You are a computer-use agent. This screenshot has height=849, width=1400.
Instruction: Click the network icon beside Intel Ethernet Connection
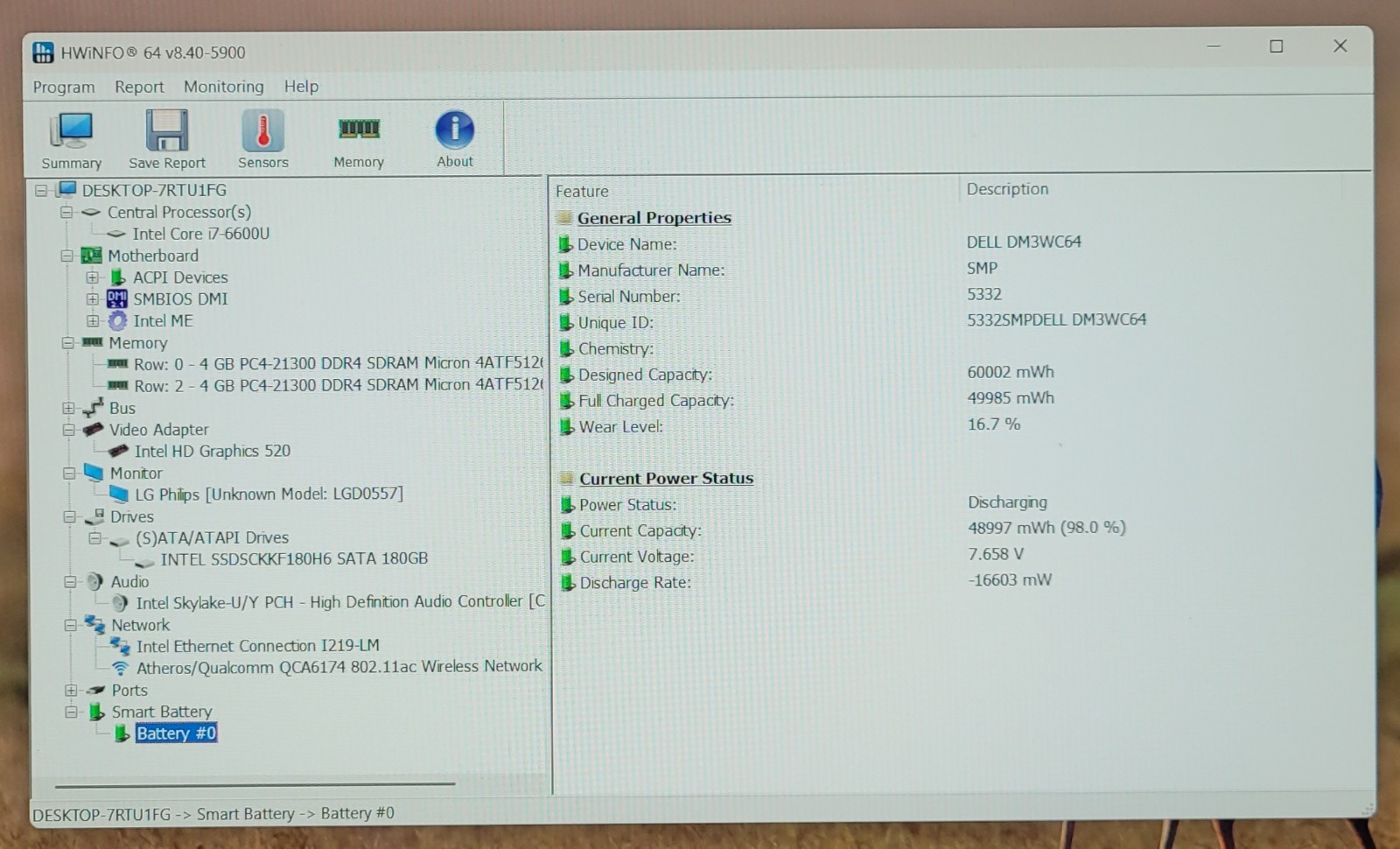click(x=120, y=646)
